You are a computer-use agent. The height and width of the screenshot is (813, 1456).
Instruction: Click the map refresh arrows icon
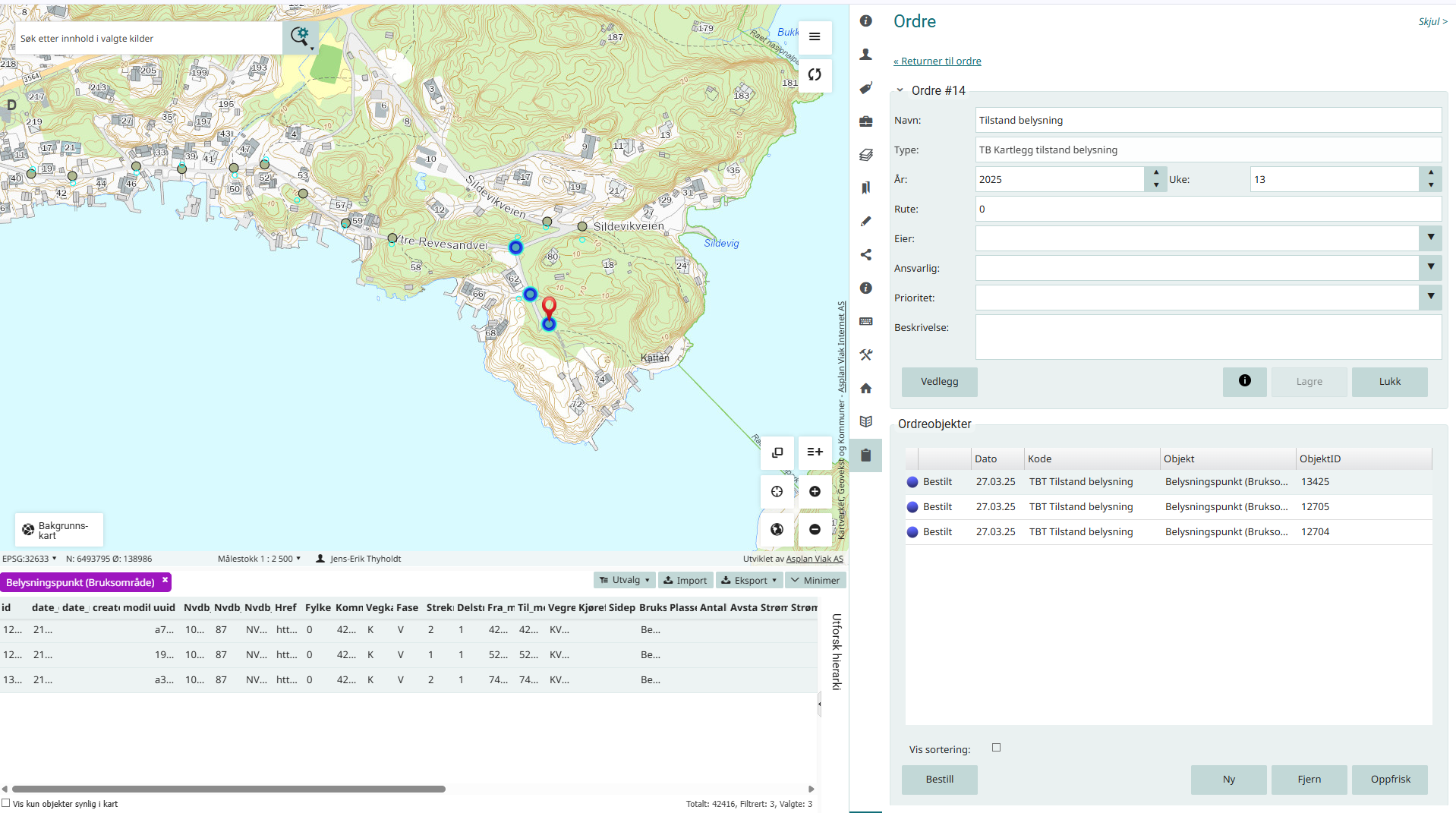[x=815, y=74]
